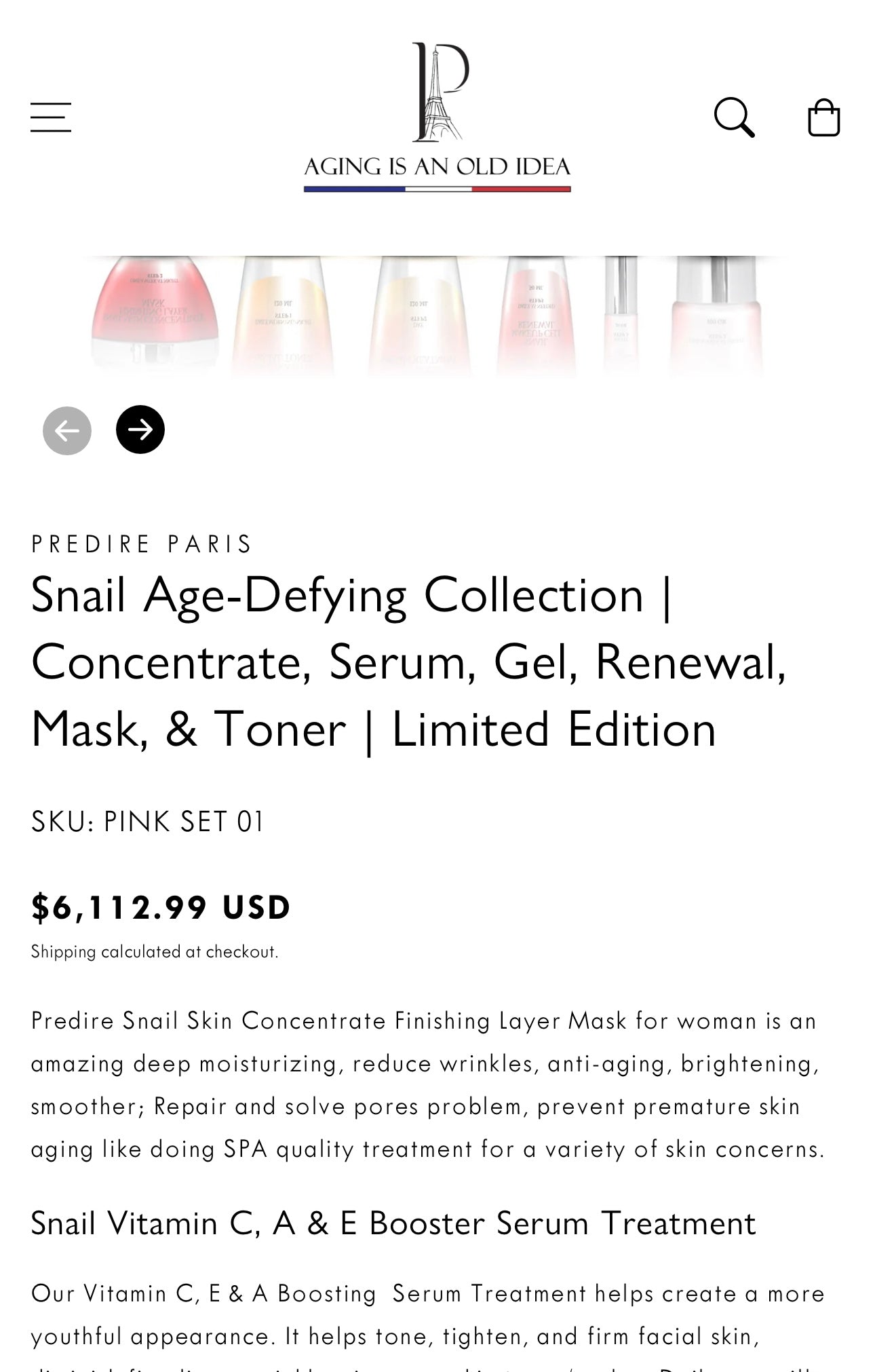875x1372 pixels.
Task: Click the 'Shipping calculated at checkout' note
Action: tap(189, 952)
